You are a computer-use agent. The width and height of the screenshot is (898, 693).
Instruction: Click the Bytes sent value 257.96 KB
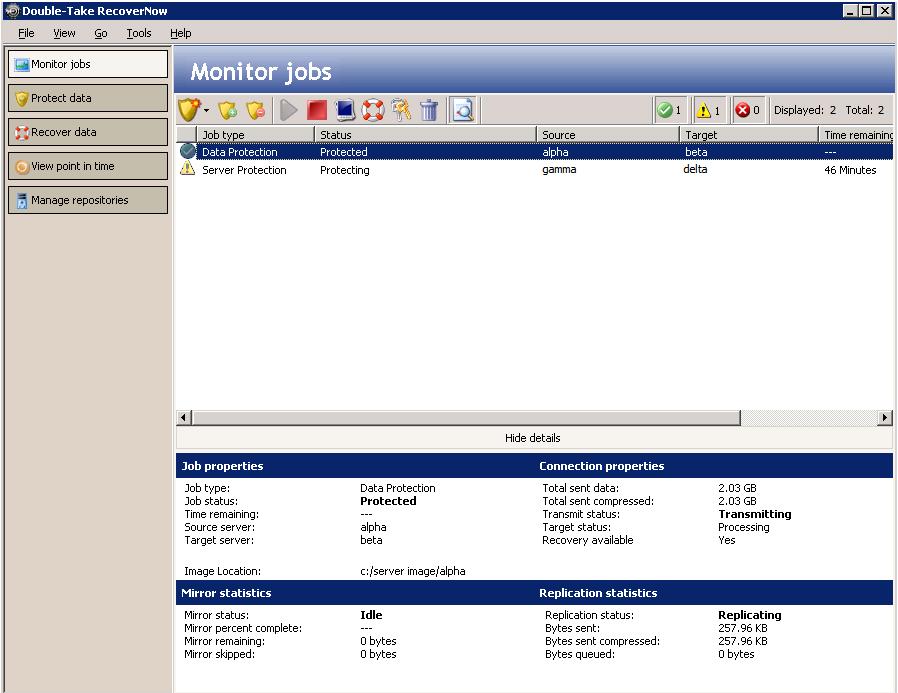(x=743, y=628)
